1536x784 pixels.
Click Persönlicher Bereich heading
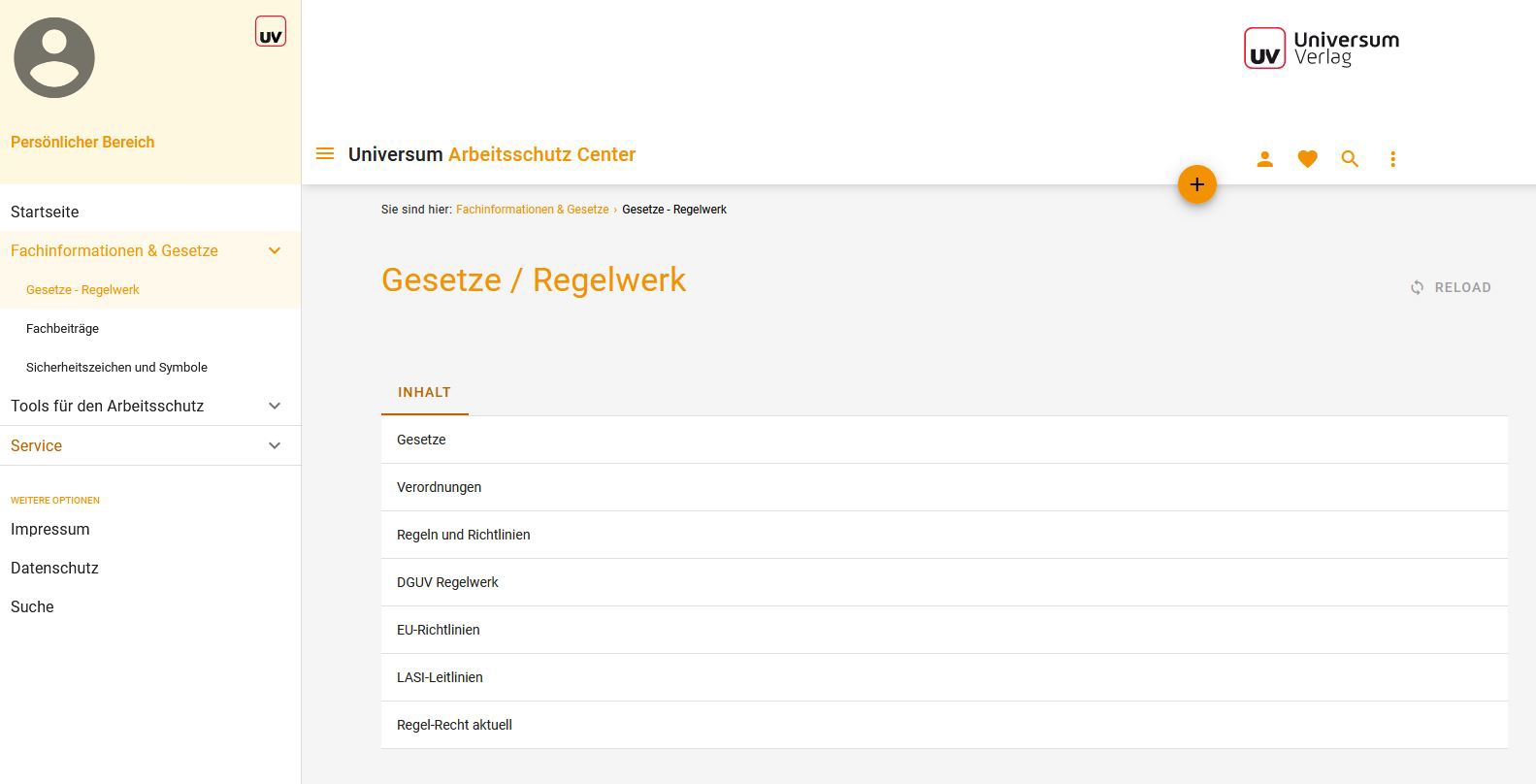tap(82, 142)
